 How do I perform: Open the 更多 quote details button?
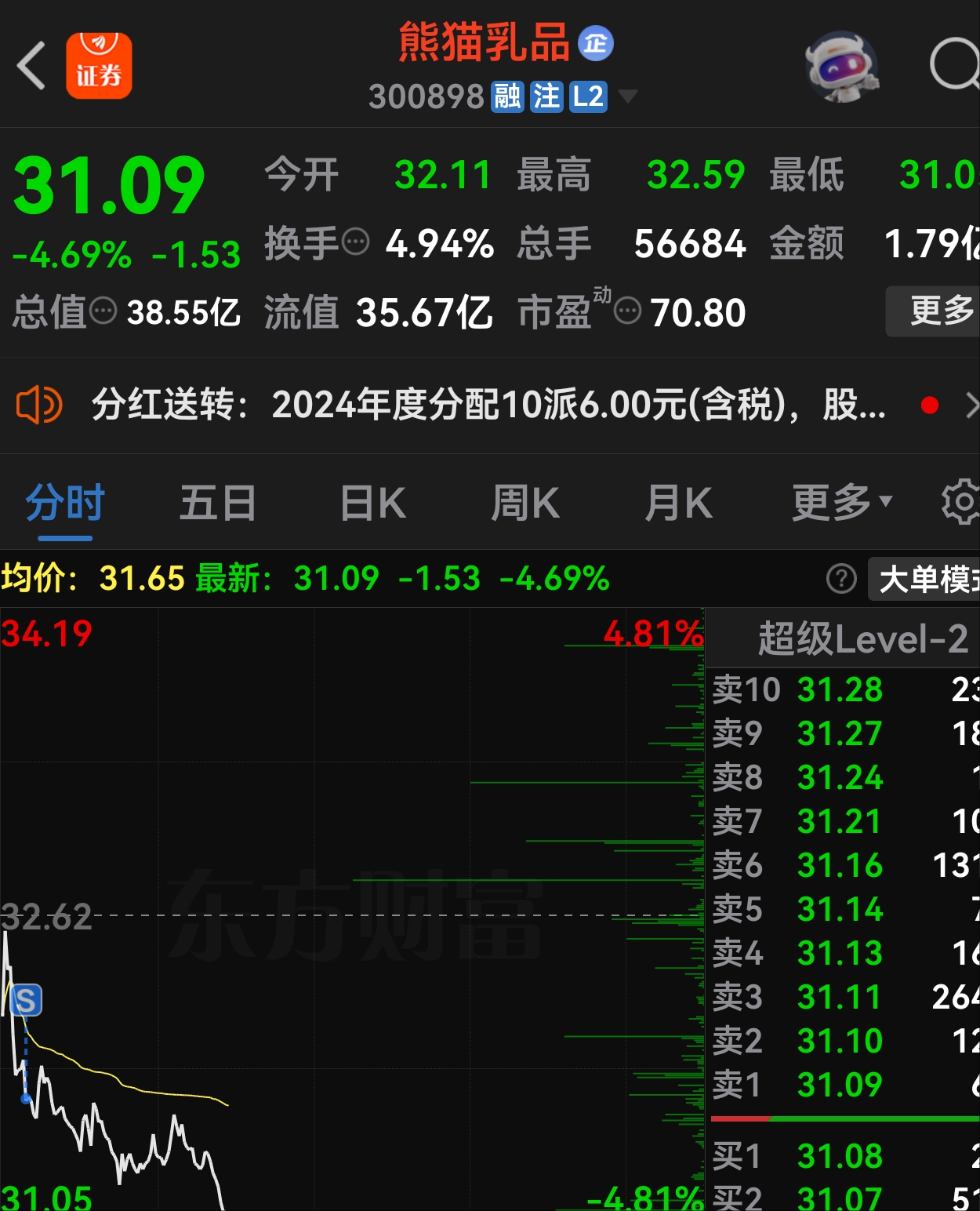tap(933, 311)
